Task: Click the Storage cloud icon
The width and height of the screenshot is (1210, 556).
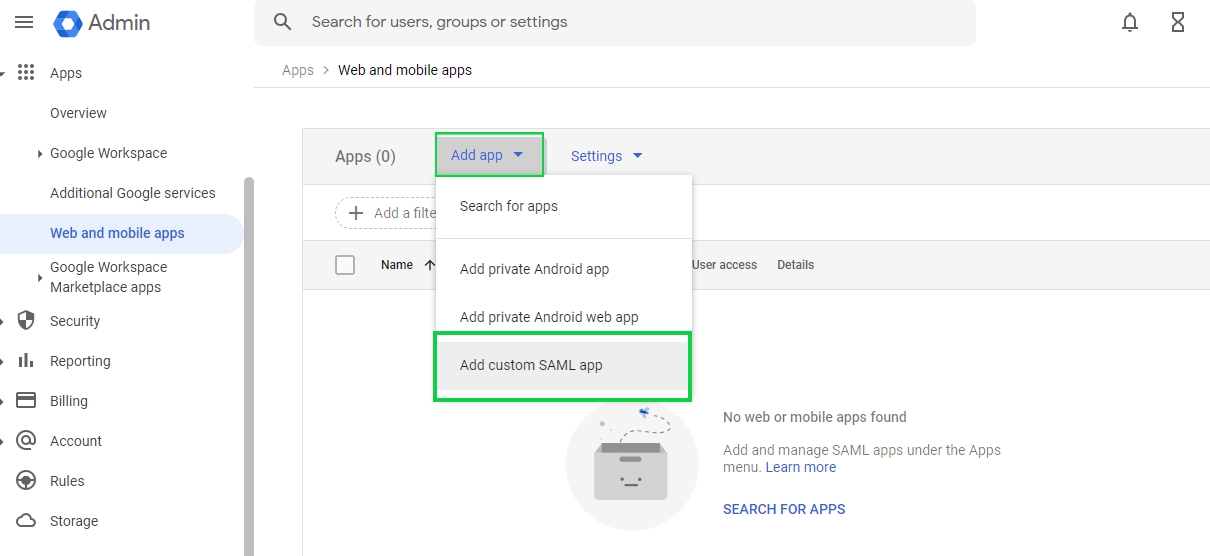Action: click(27, 521)
